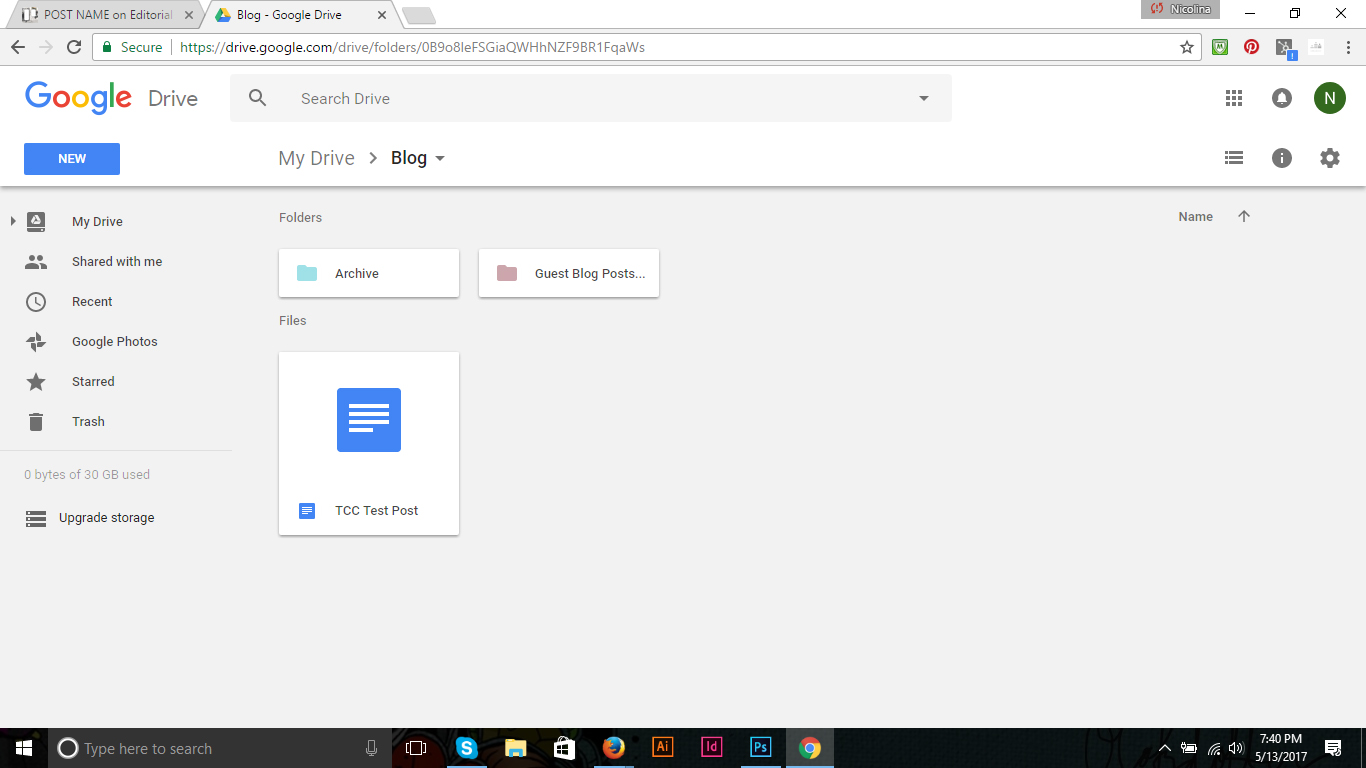
Task: Open the Chrome menu three dots
Action: [x=1347, y=47]
